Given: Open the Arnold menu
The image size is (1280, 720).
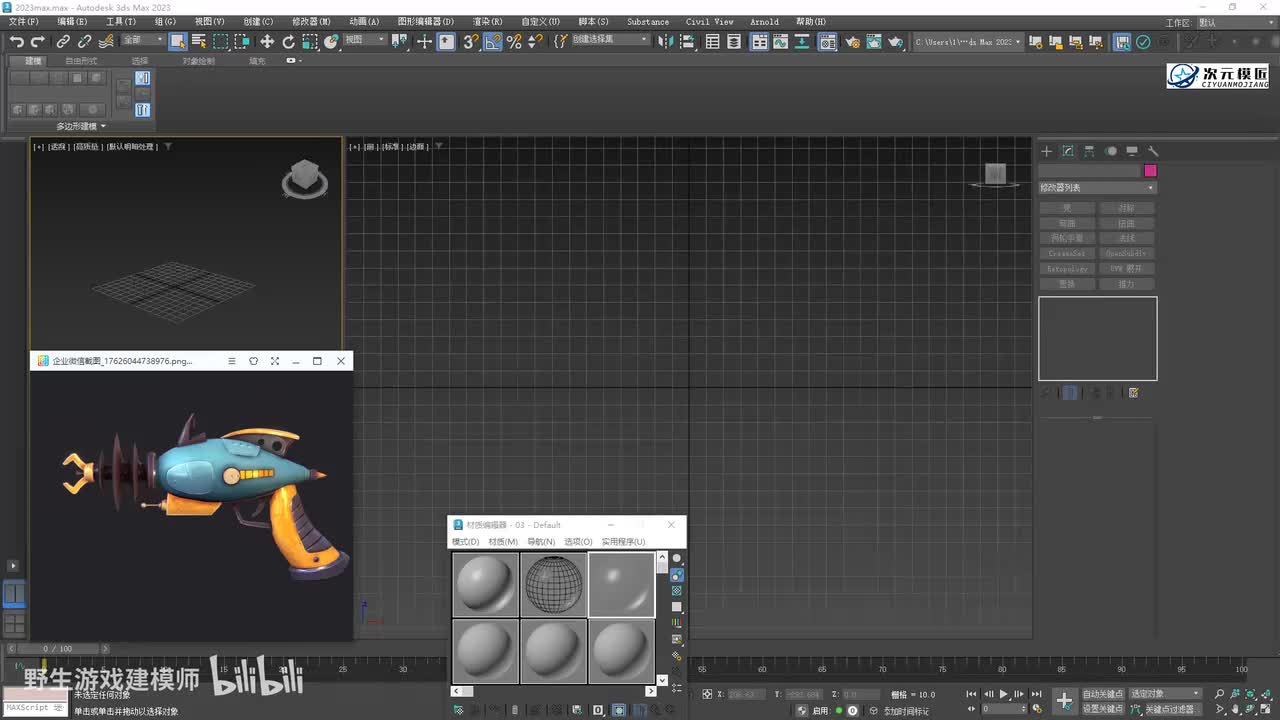Looking at the screenshot, I should (764, 21).
